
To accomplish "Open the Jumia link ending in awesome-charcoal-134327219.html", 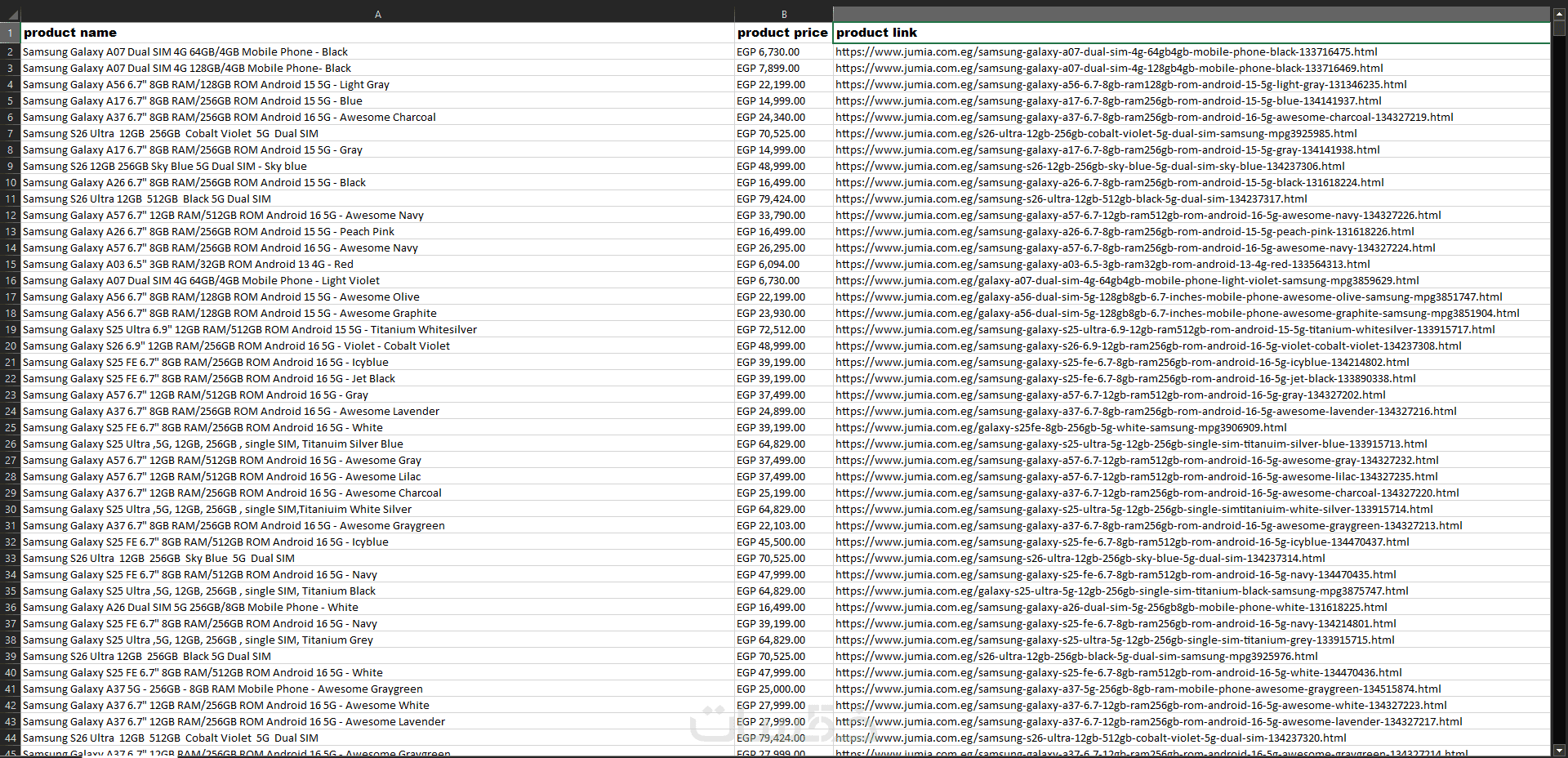I will coord(1144,117).
